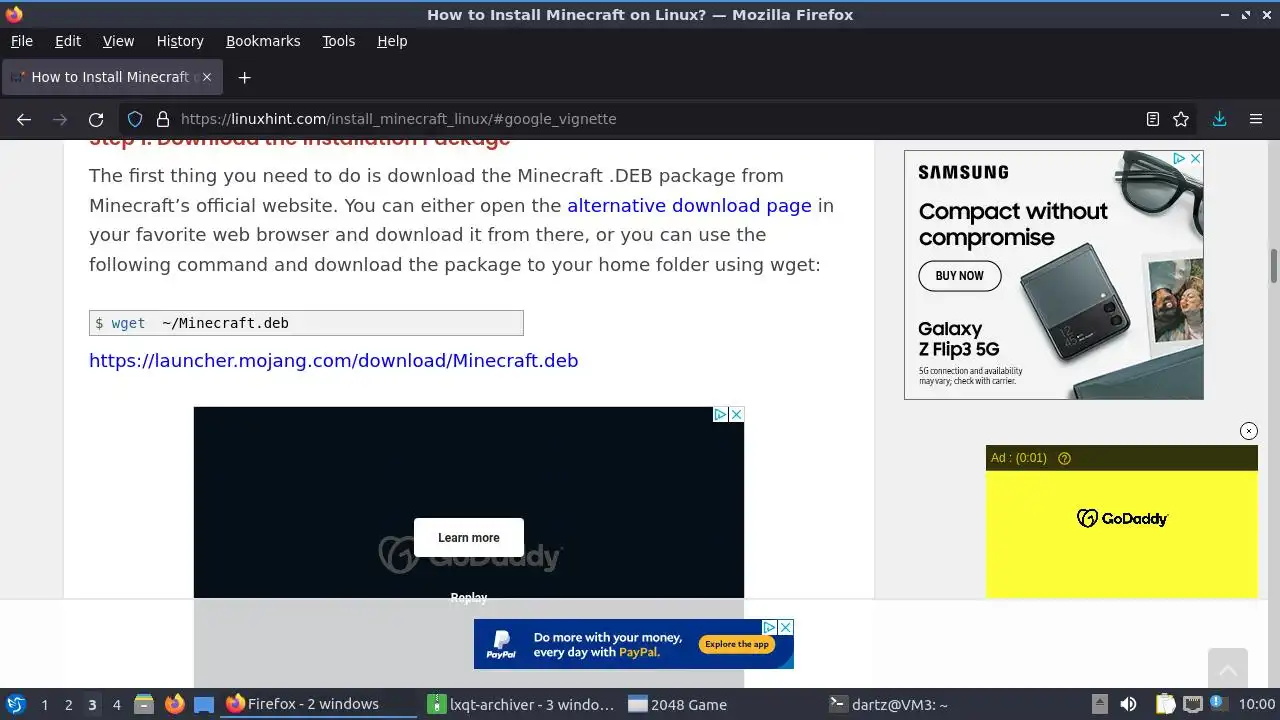
Task: Click the yellow GoDaddy side ad
Action: click(1121, 534)
